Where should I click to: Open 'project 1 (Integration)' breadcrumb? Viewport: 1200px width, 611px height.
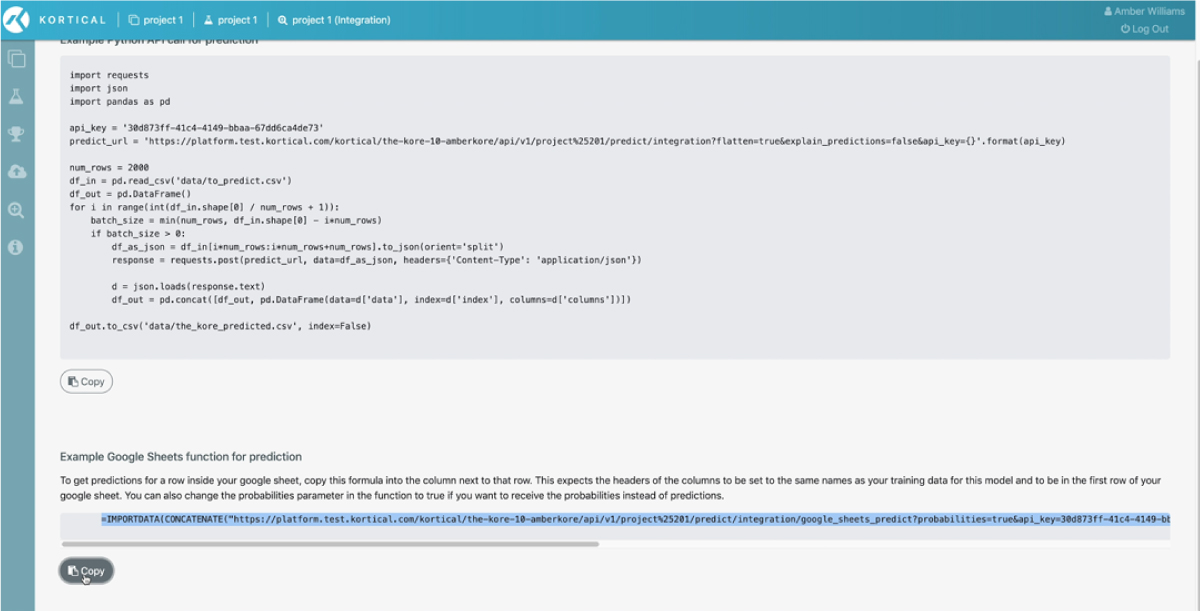[334, 20]
